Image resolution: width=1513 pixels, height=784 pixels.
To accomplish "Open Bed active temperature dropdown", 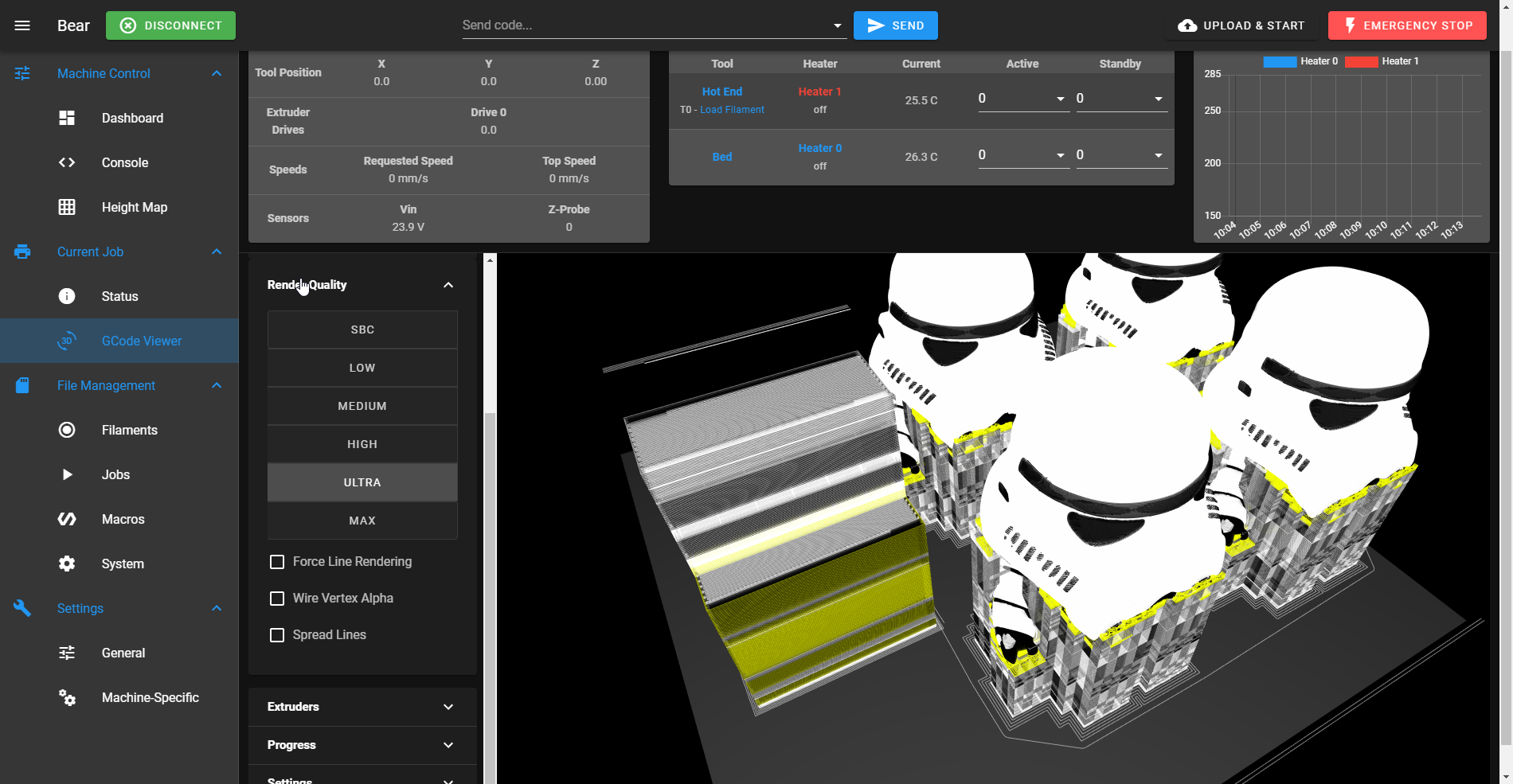I will pyautogui.click(x=1061, y=155).
